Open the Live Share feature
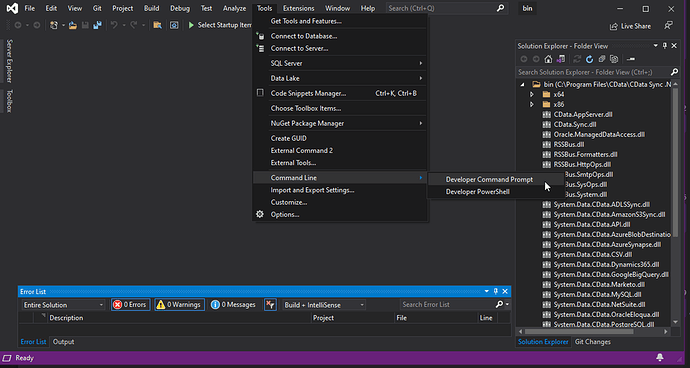Viewport: 690px width, 368px height. [x=630, y=26]
